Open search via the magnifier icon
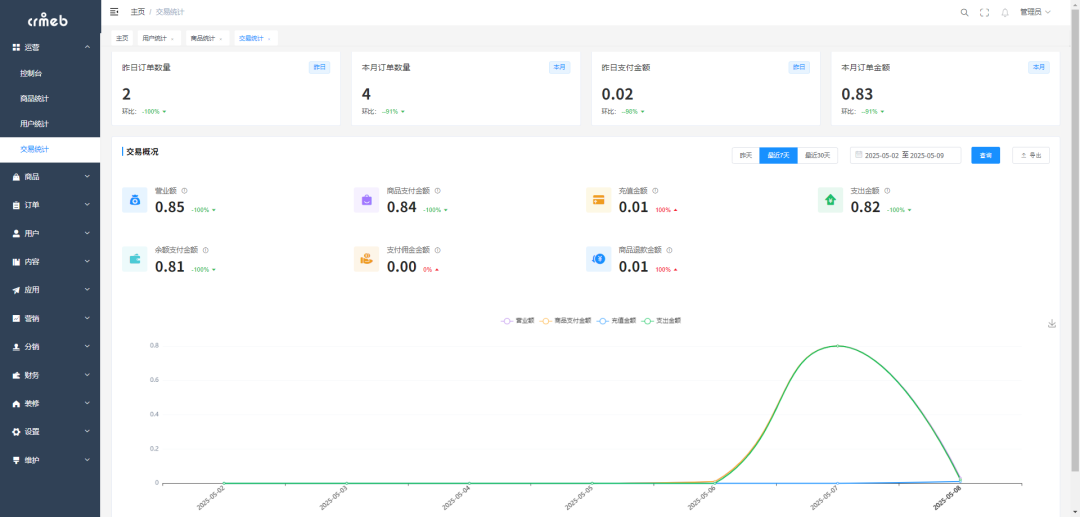1080x517 pixels. click(964, 12)
